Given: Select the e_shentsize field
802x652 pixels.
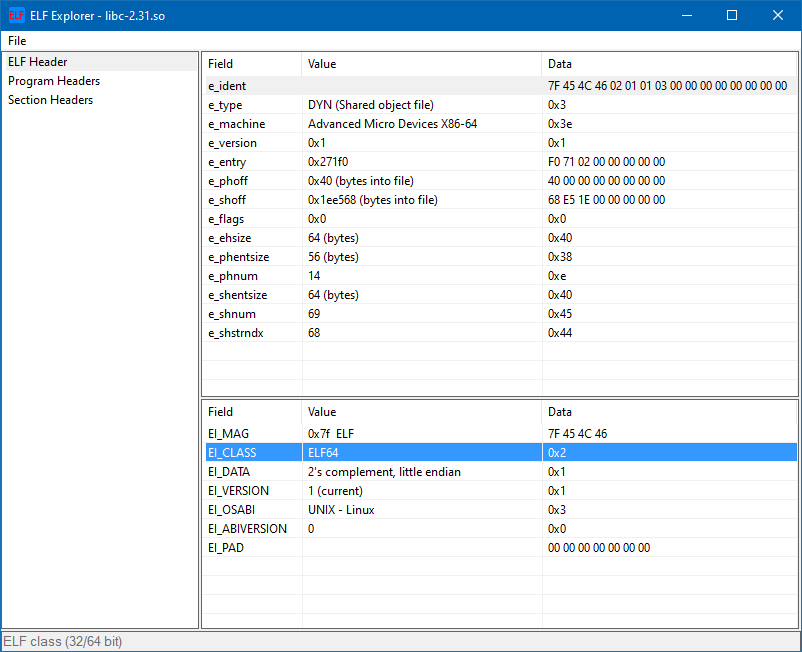Looking at the screenshot, I should pos(237,295).
